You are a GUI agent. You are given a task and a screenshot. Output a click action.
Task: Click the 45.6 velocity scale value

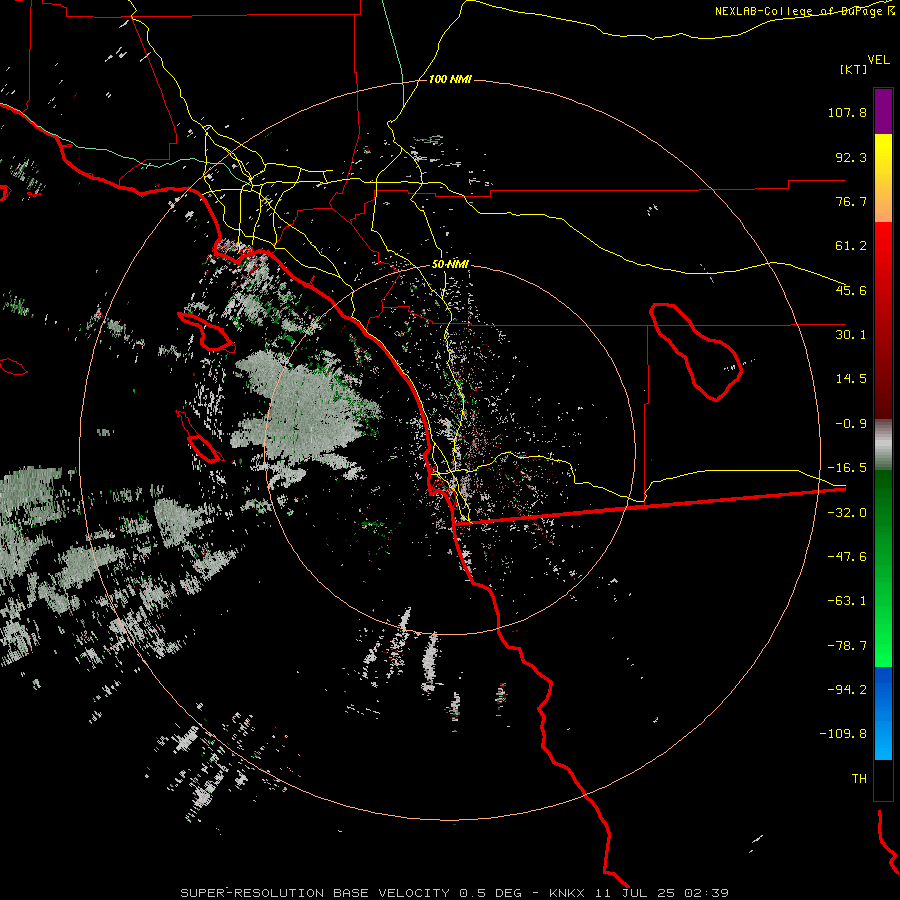pos(851,290)
